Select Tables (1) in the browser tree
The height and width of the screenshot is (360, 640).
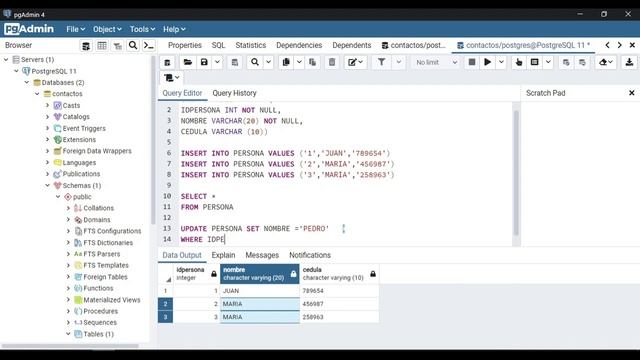[x=98, y=334]
